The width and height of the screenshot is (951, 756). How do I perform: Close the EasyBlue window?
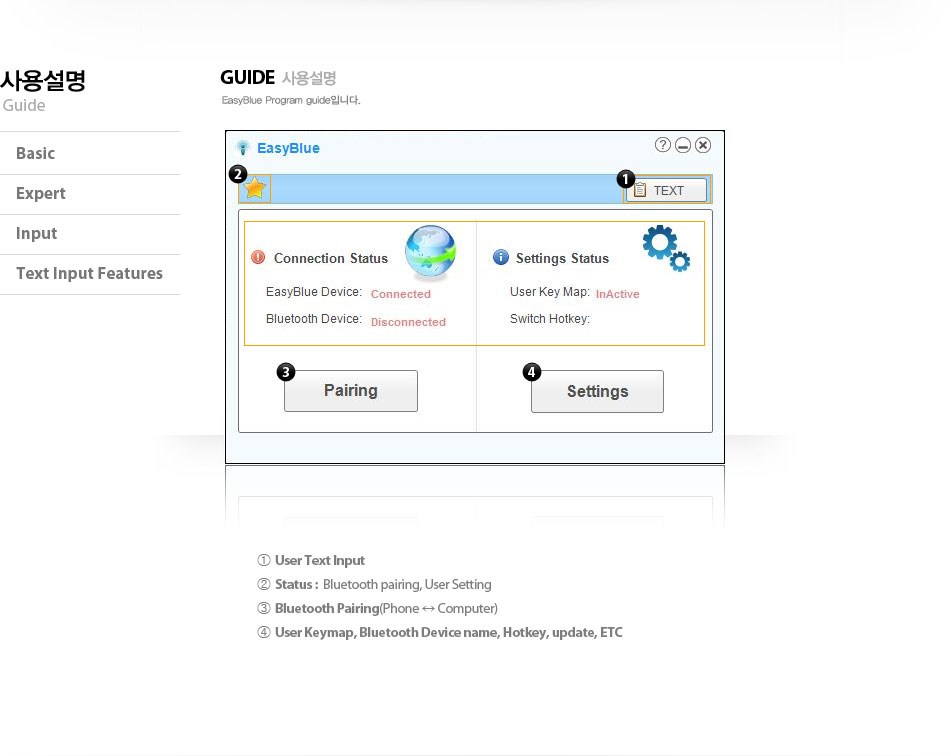click(703, 145)
